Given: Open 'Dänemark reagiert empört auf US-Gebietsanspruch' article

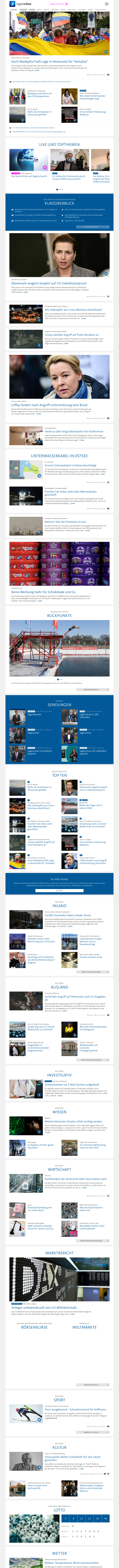Looking at the screenshot, I should coord(49,283).
